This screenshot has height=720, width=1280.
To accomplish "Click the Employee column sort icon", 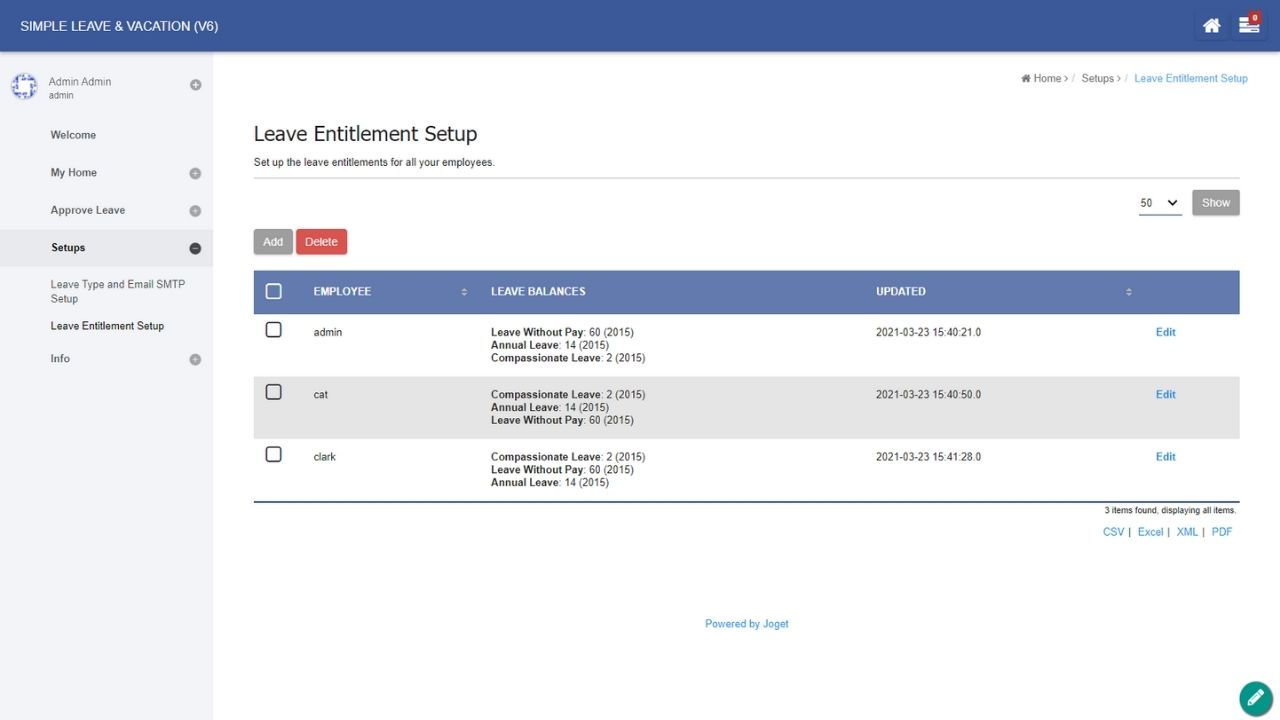I will click(x=464, y=292).
